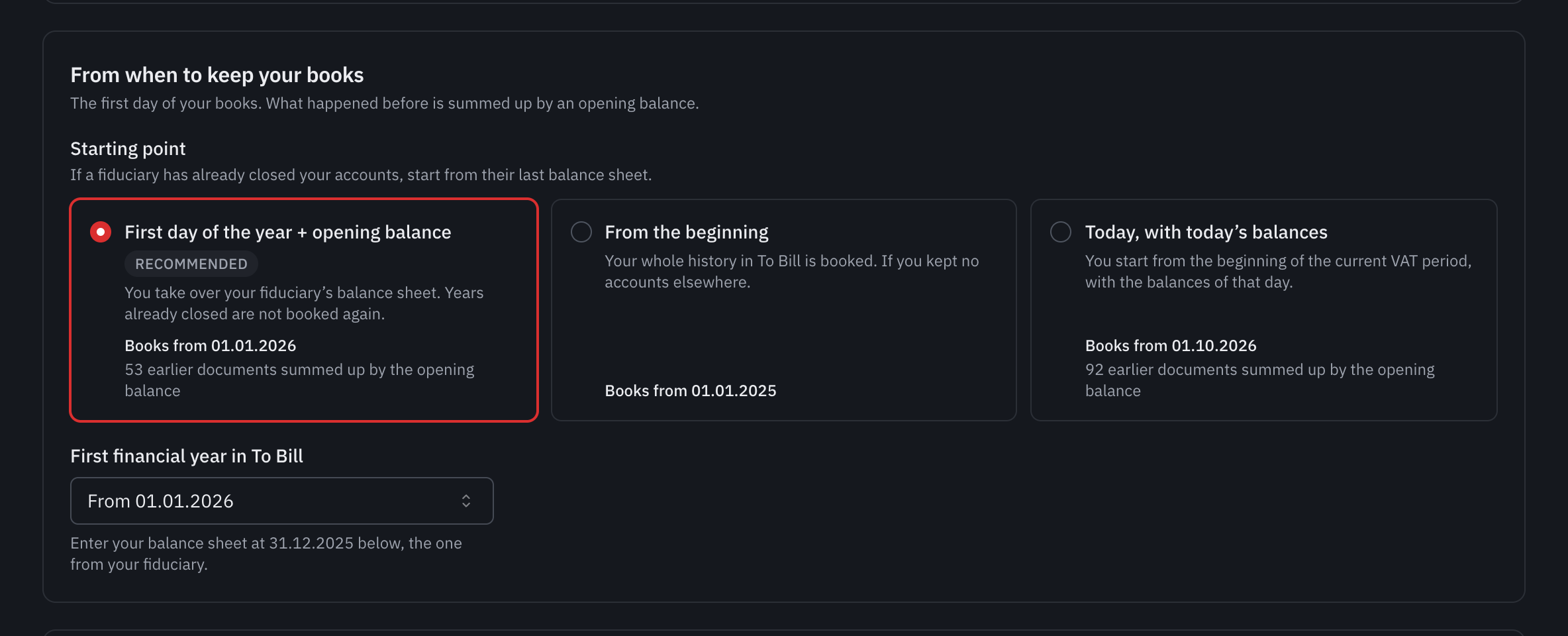Click the 'From the beginning' card title
1568x636 pixels.
pyautogui.click(x=687, y=232)
